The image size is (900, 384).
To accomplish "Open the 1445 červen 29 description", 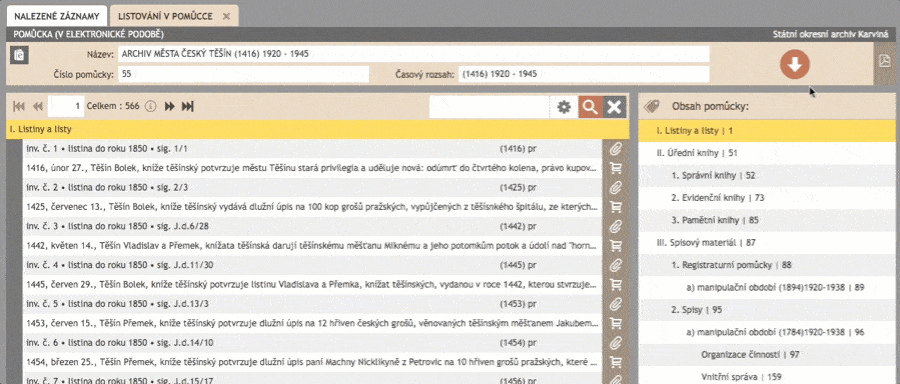I will 313,285.
